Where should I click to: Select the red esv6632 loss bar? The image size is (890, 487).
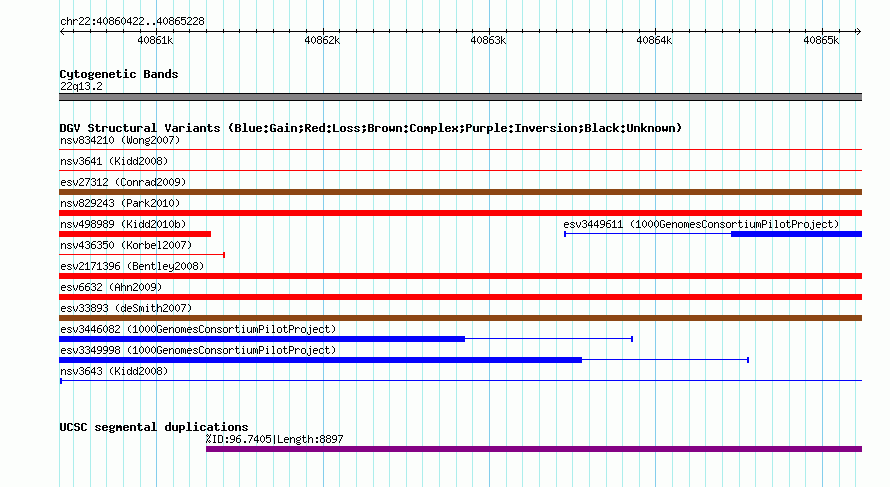(460, 297)
